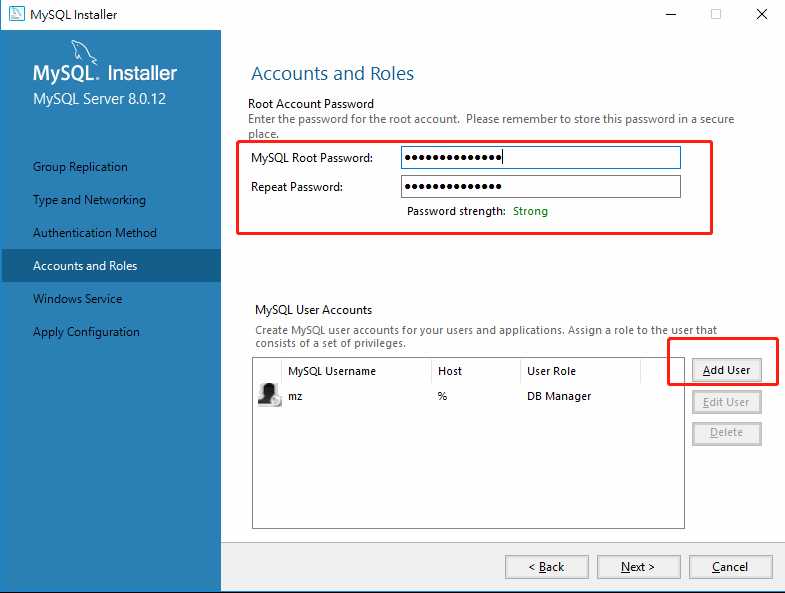Click the MySQL Root Password field
The width and height of the screenshot is (785, 593).
click(540, 158)
